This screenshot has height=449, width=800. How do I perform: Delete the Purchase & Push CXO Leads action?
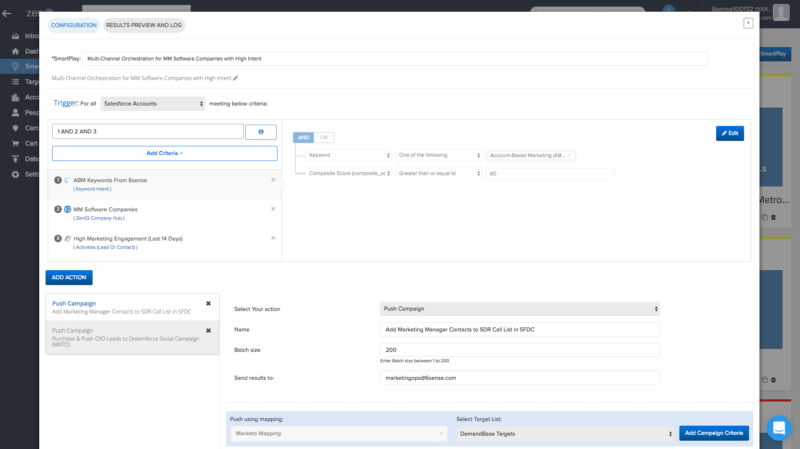pyautogui.click(x=208, y=331)
